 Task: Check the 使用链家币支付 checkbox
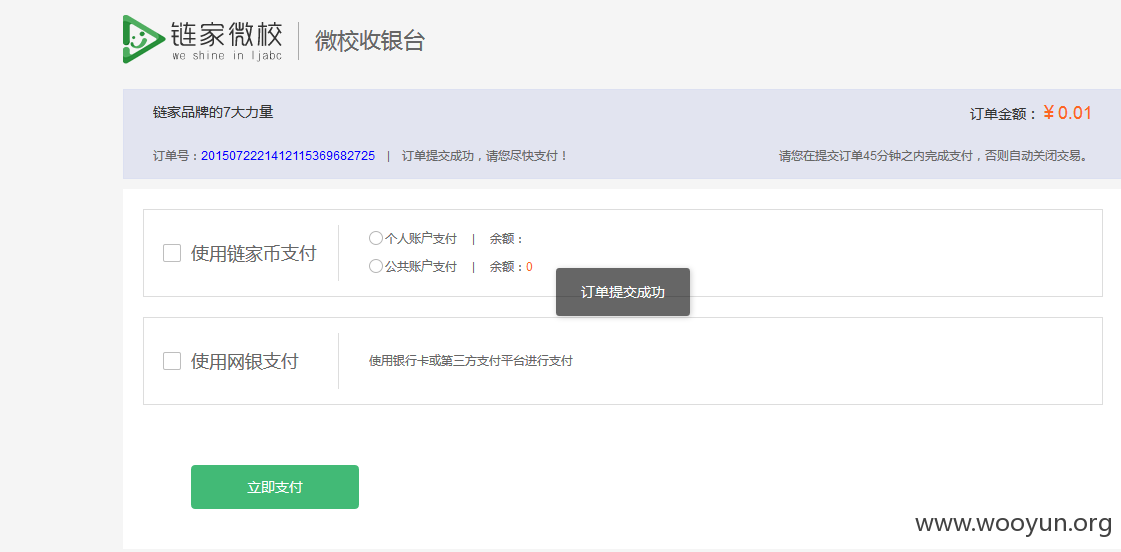(172, 253)
